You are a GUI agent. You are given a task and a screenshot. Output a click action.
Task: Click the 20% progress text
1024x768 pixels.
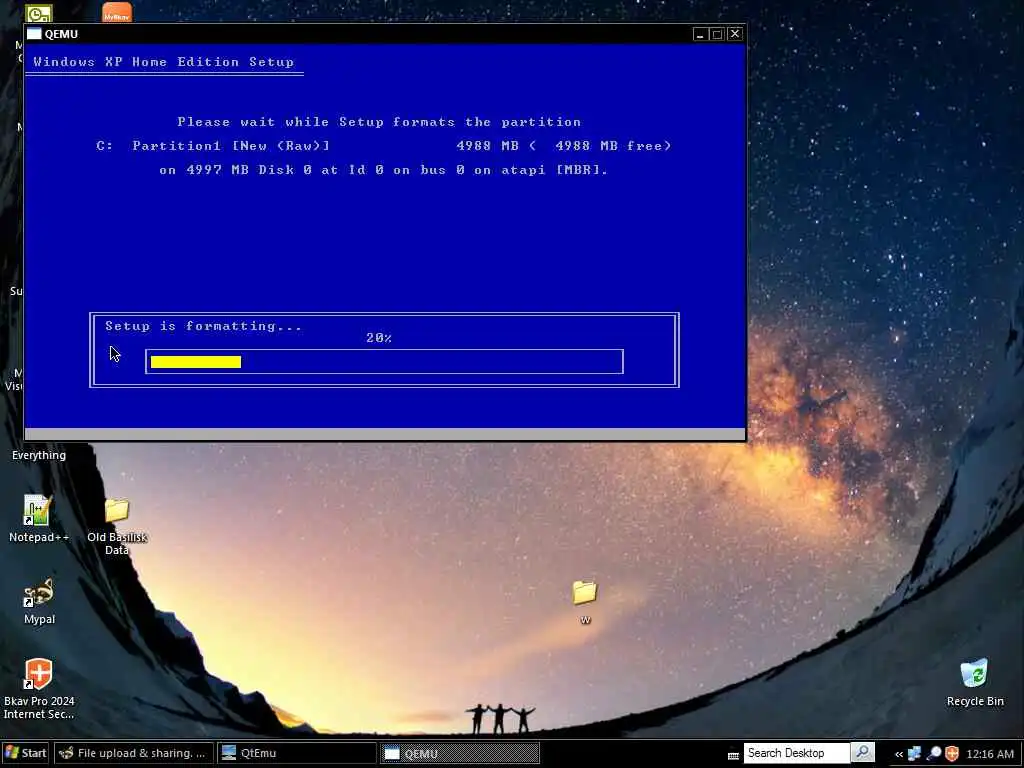tap(379, 338)
